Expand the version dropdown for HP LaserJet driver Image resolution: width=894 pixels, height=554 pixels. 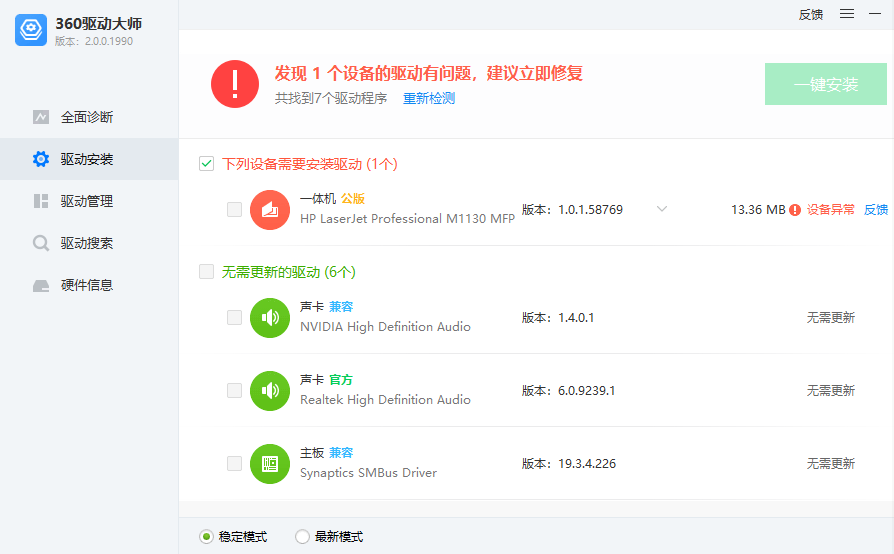click(662, 209)
